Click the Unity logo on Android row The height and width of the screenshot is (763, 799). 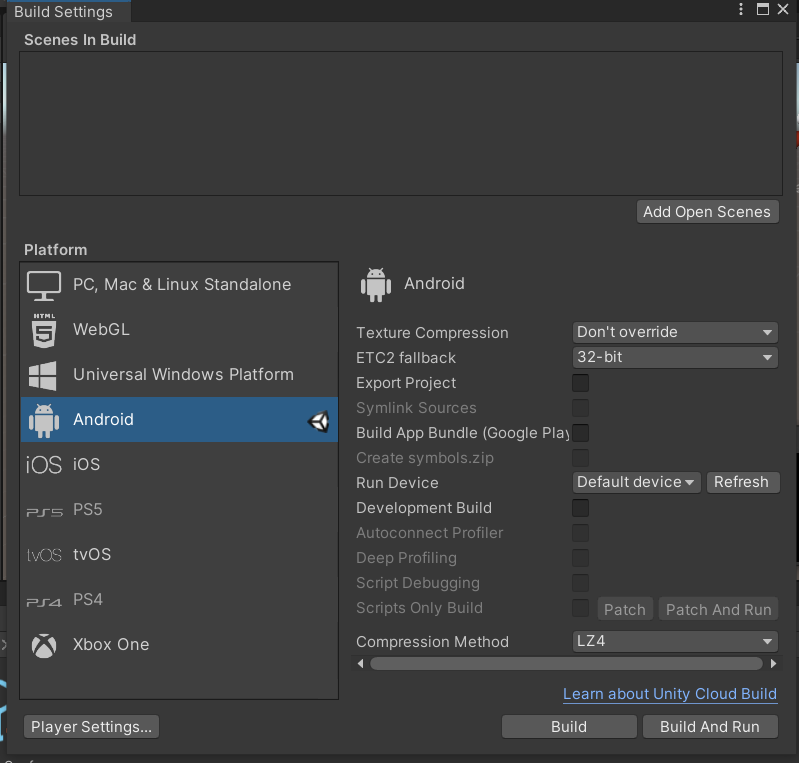click(318, 421)
